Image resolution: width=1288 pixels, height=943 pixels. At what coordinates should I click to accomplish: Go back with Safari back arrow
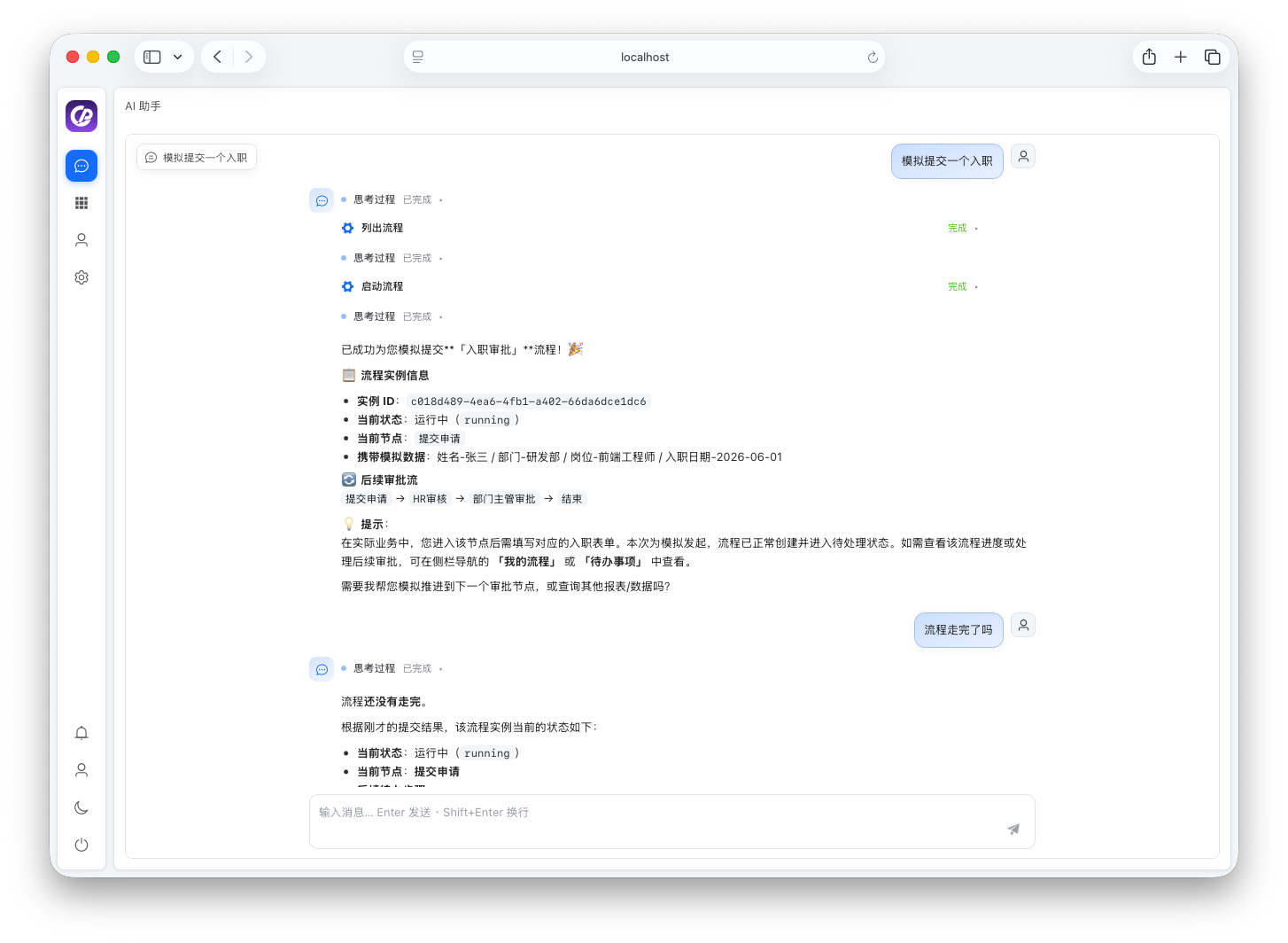[217, 57]
